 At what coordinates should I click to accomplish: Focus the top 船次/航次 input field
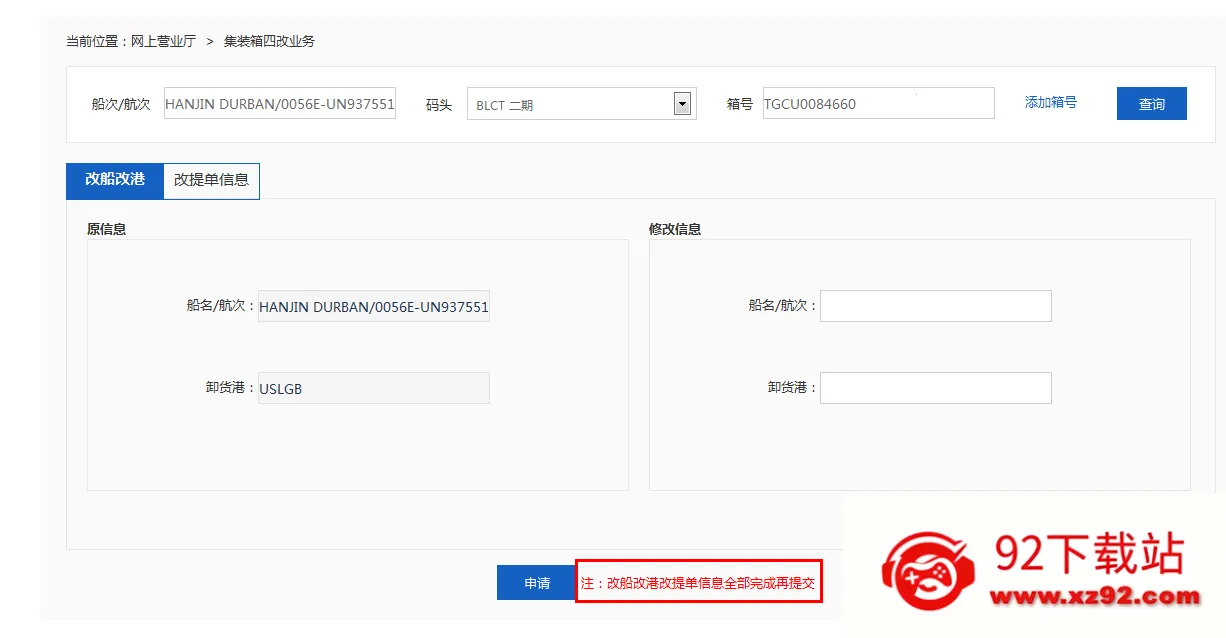click(x=280, y=103)
